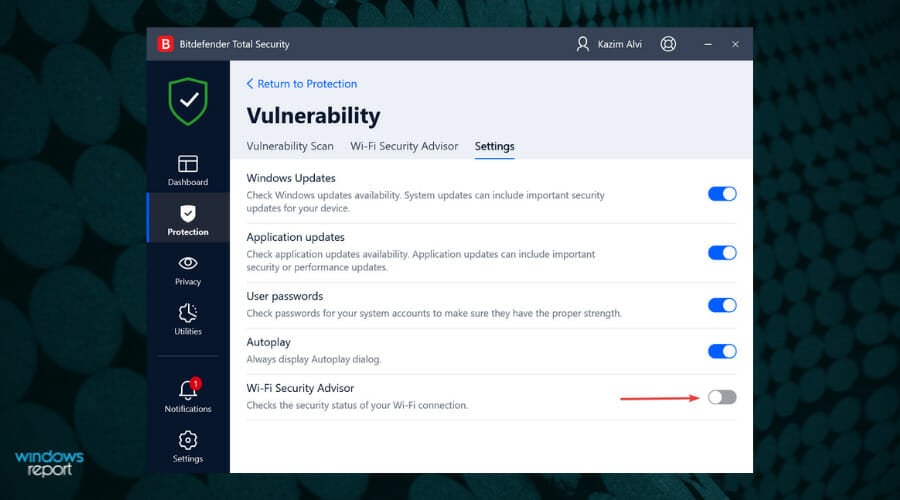Open the support lifebuoy icon
The width and height of the screenshot is (900, 500).
tap(669, 44)
